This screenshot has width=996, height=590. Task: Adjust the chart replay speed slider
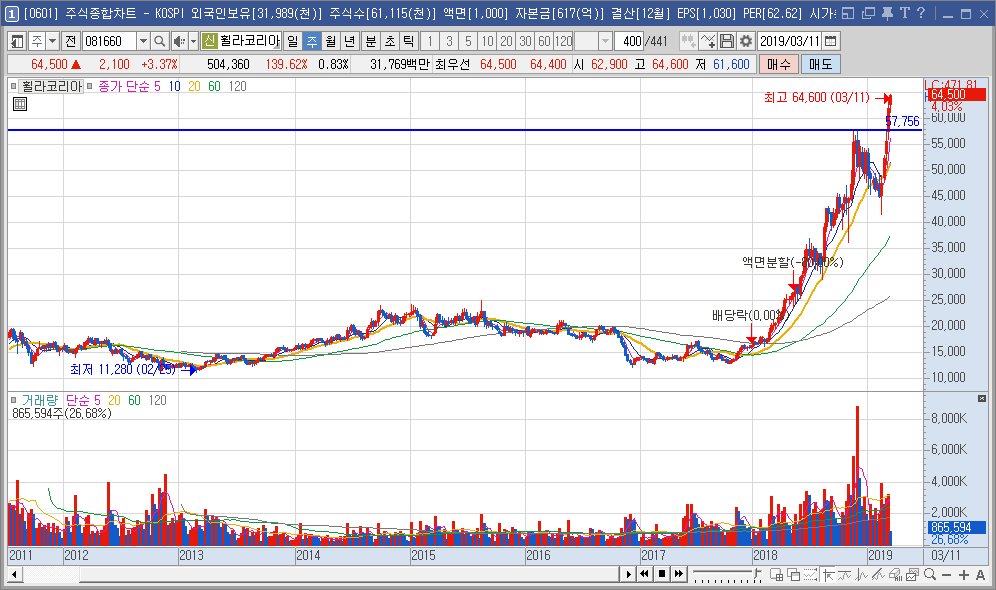coord(727,574)
